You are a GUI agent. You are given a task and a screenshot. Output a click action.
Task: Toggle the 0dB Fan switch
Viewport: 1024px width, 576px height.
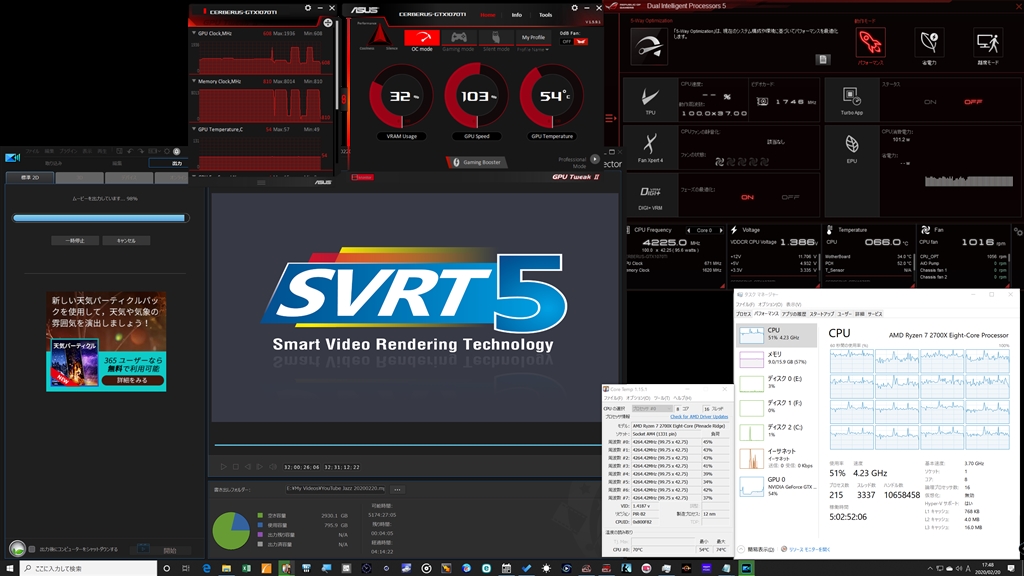pyautogui.click(x=573, y=41)
